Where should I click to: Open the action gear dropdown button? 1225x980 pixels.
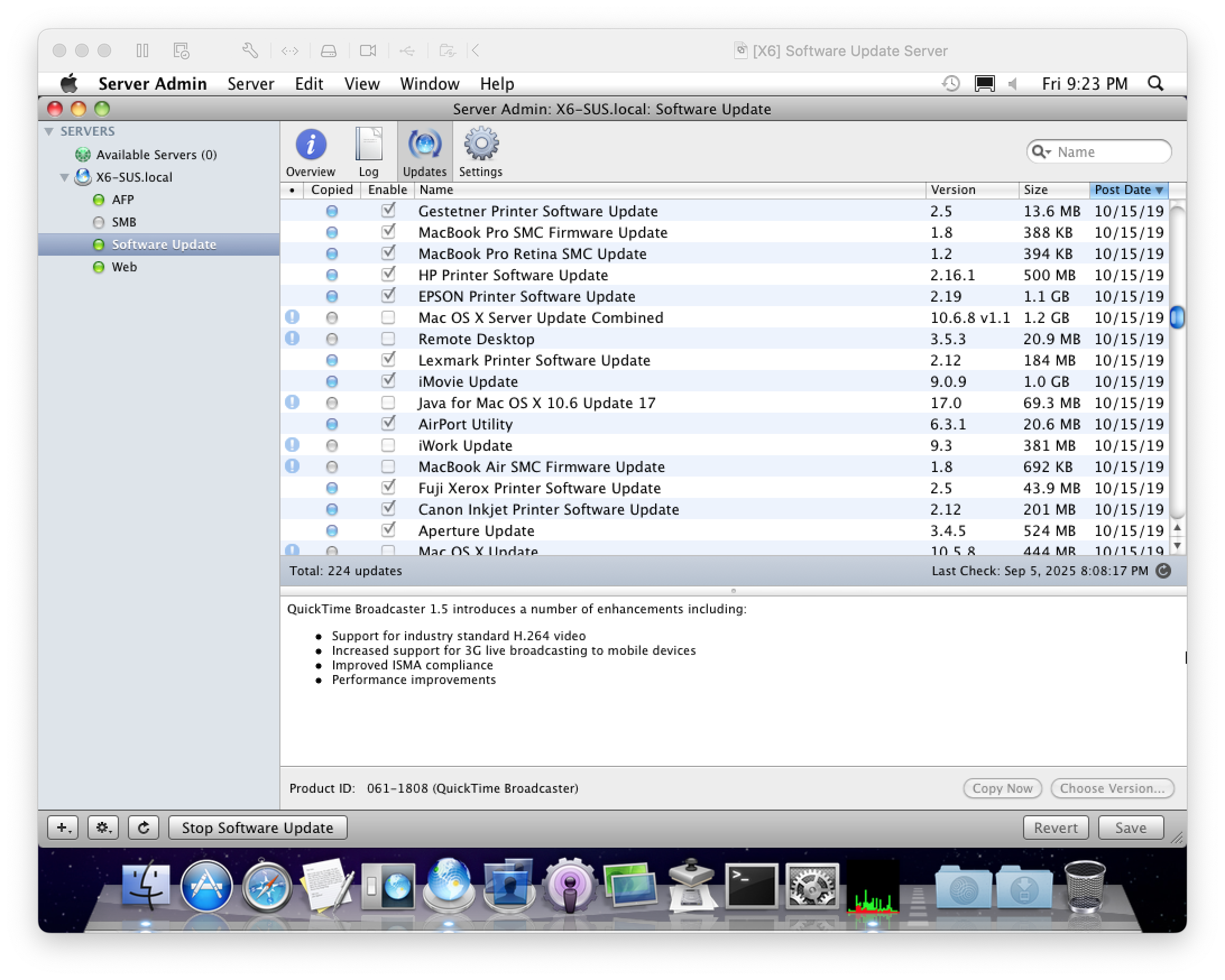click(103, 828)
